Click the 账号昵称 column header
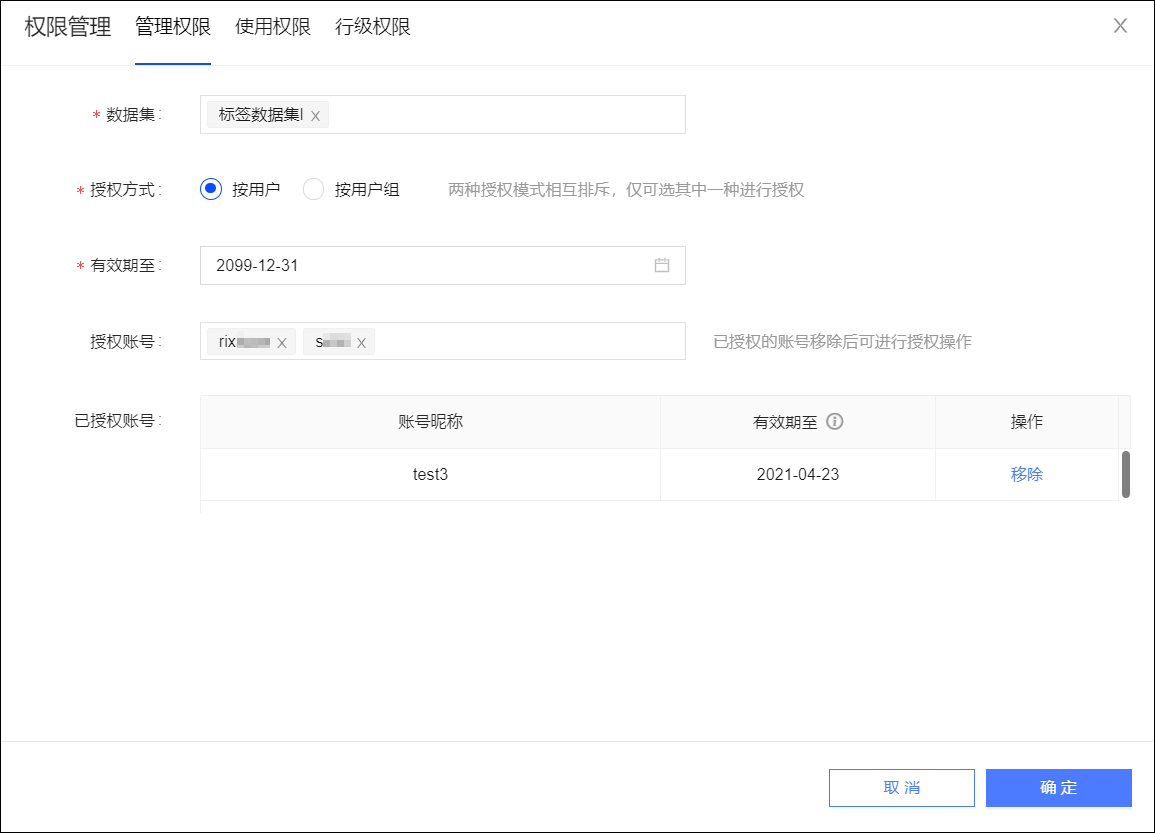 click(430, 421)
